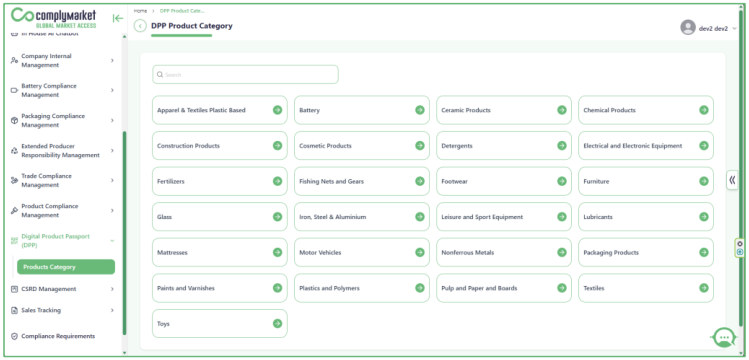Open the Glass category card

point(220,217)
